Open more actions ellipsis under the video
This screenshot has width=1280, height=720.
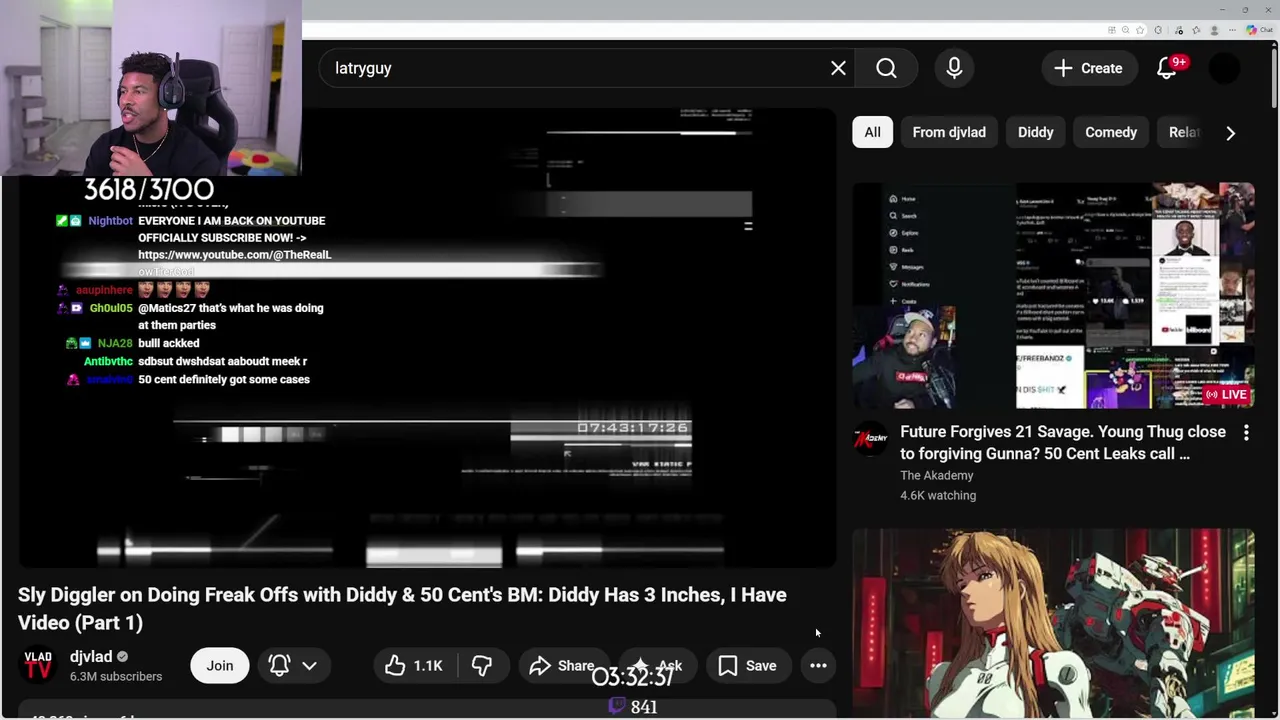pos(818,665)
